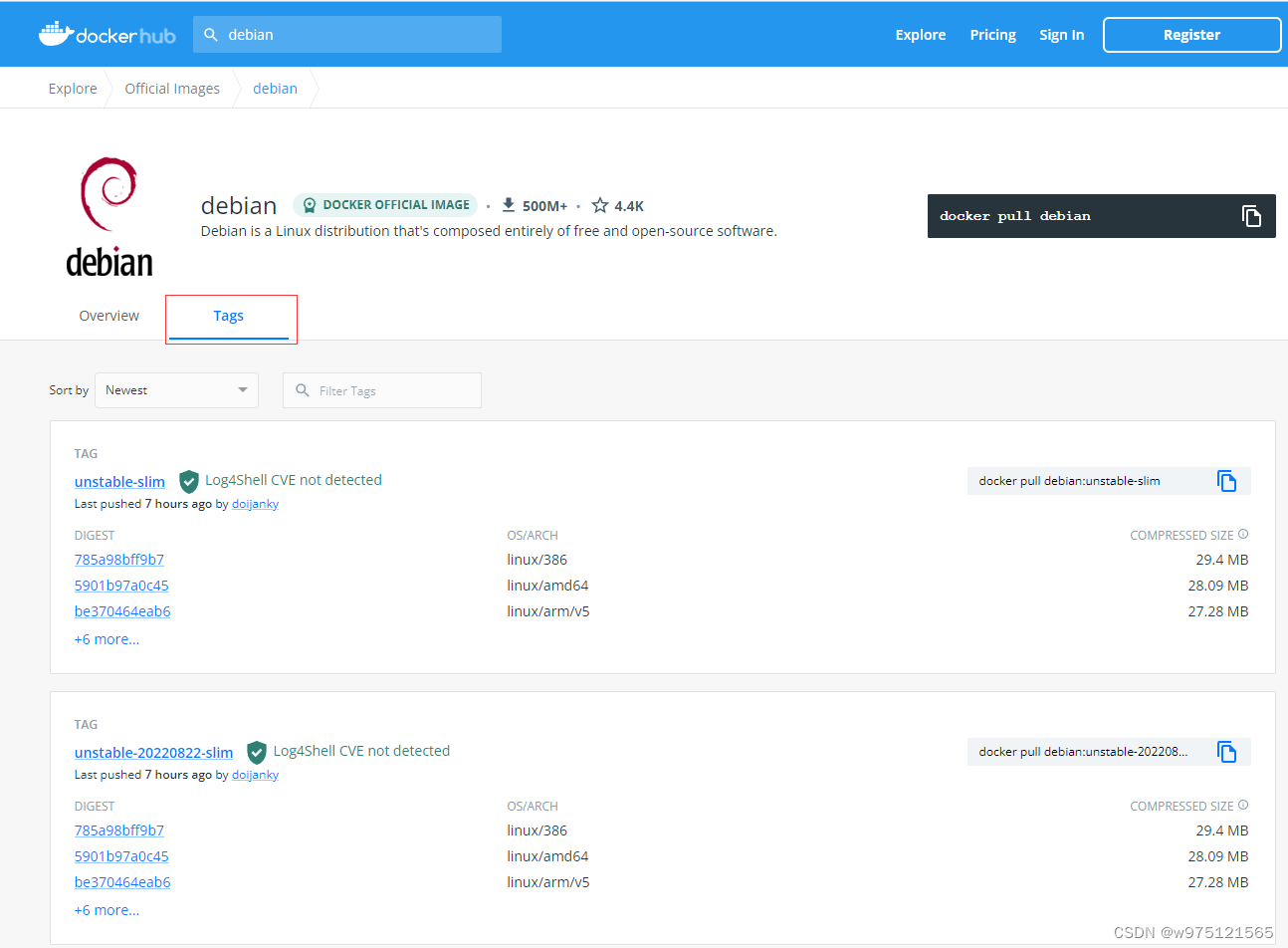Click the Sign In link
1288x948 pixels.
[x=1061, y=34]
